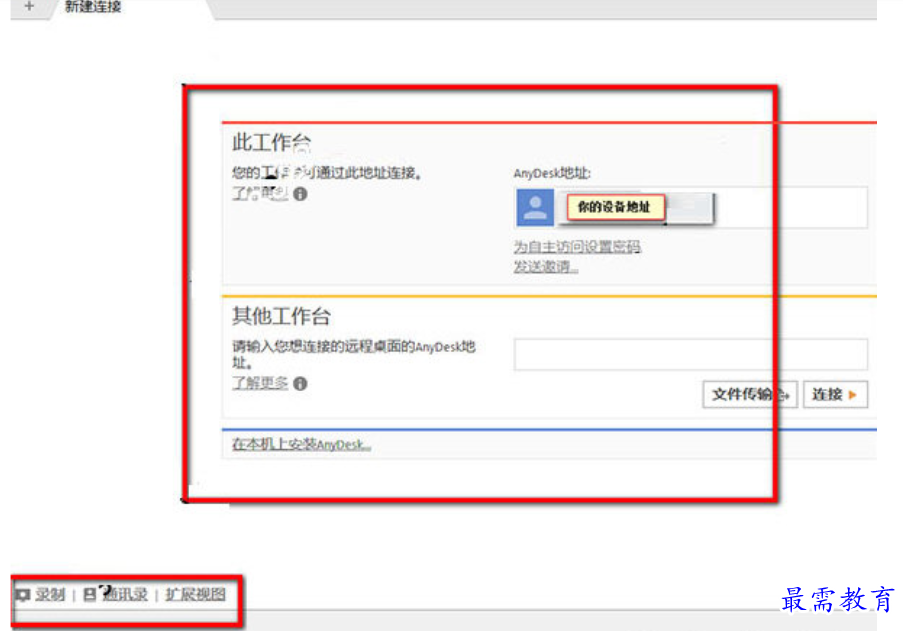
Task: Open a new tab with plus icon
Action: [x=29, y=6]
